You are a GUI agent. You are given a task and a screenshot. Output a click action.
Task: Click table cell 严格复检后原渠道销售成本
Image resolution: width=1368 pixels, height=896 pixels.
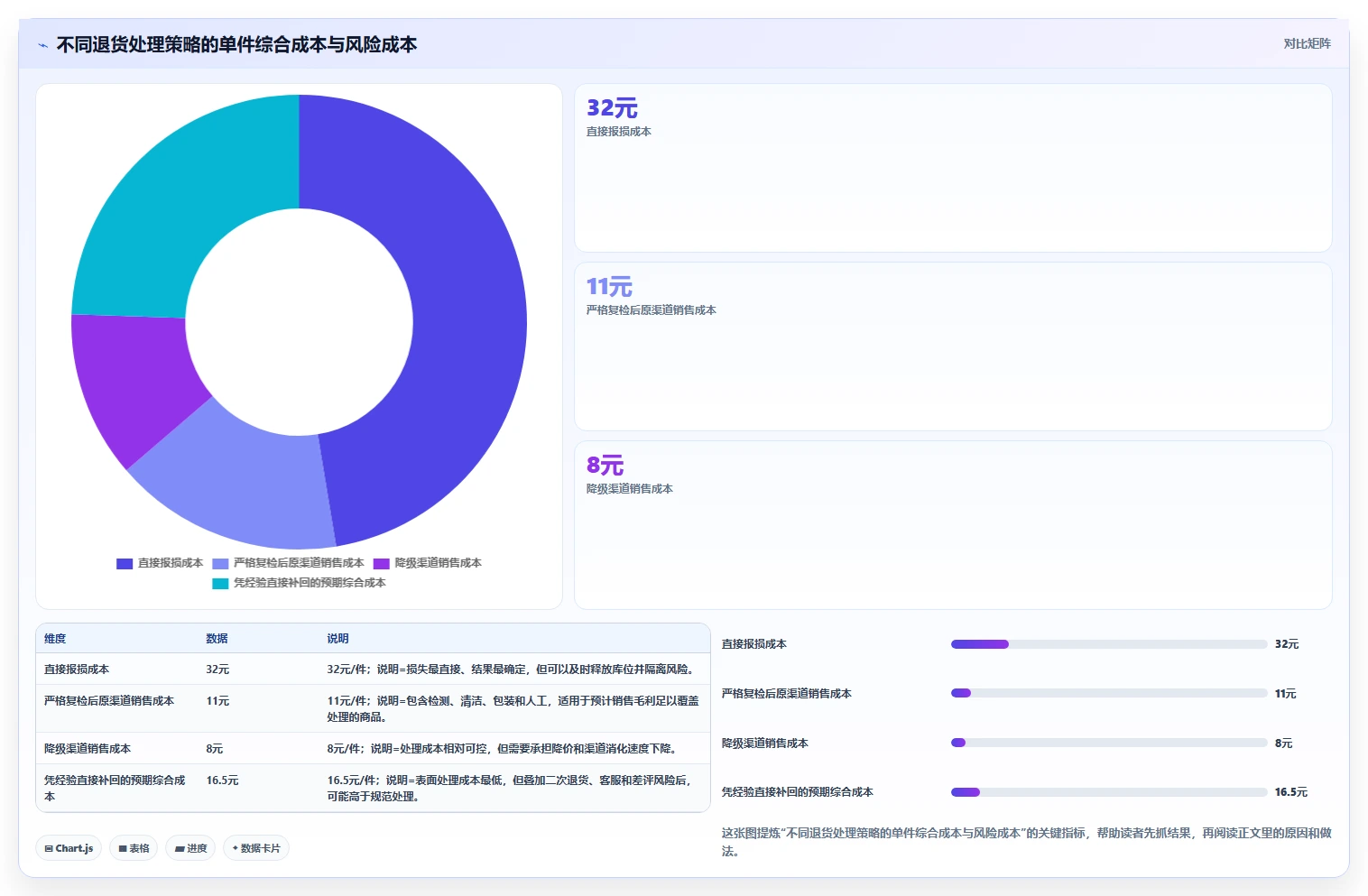109,701
